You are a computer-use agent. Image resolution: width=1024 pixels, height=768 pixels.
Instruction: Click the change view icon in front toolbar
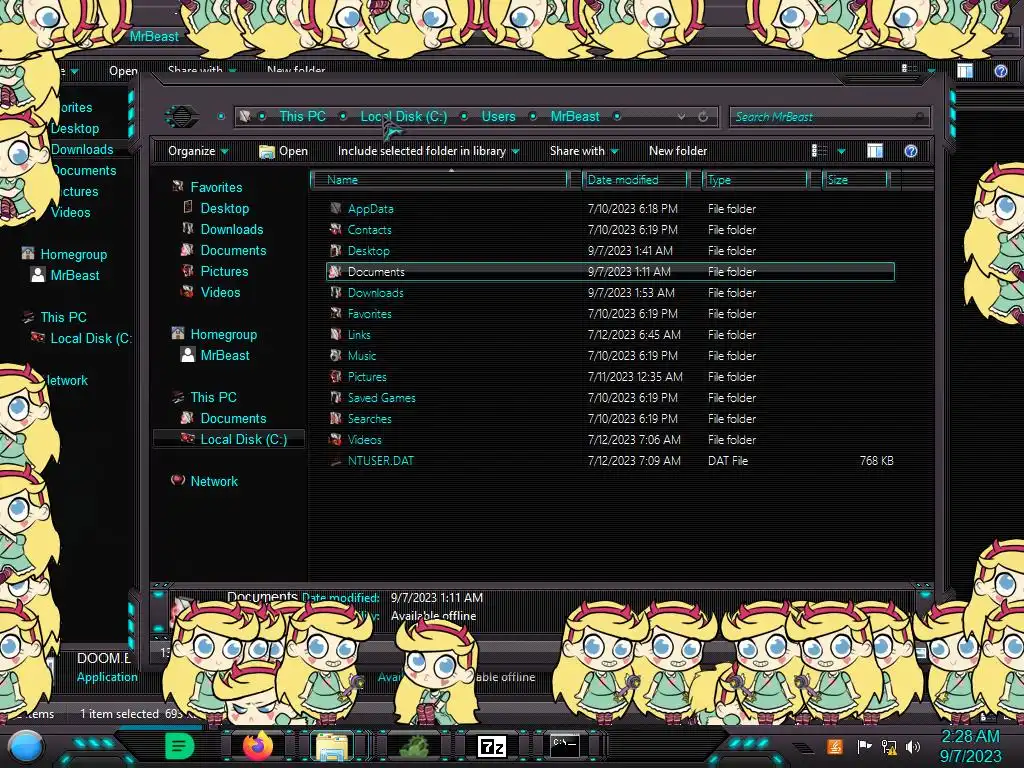click(x=818, y=151)
